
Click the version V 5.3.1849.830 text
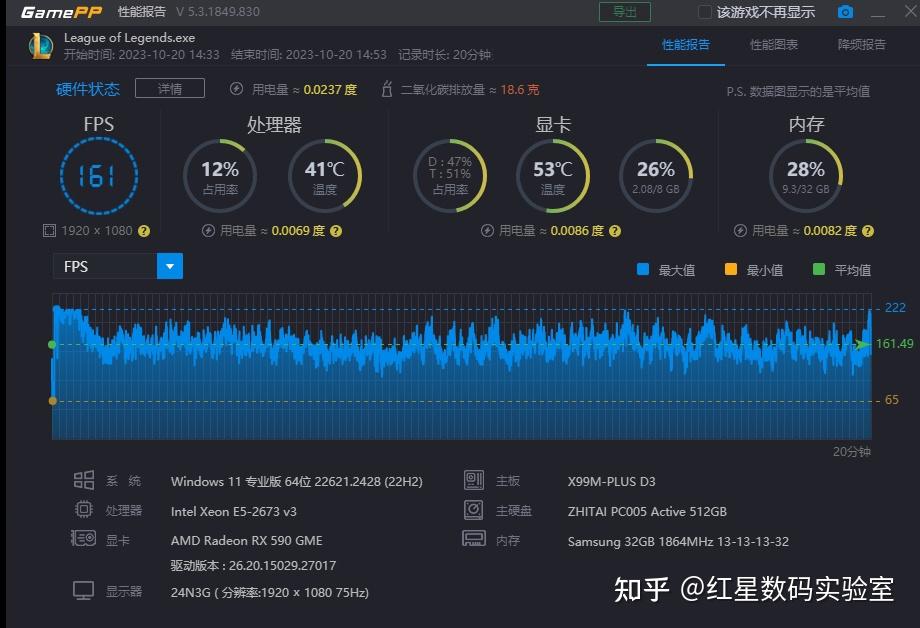click(x=218, y=12)
